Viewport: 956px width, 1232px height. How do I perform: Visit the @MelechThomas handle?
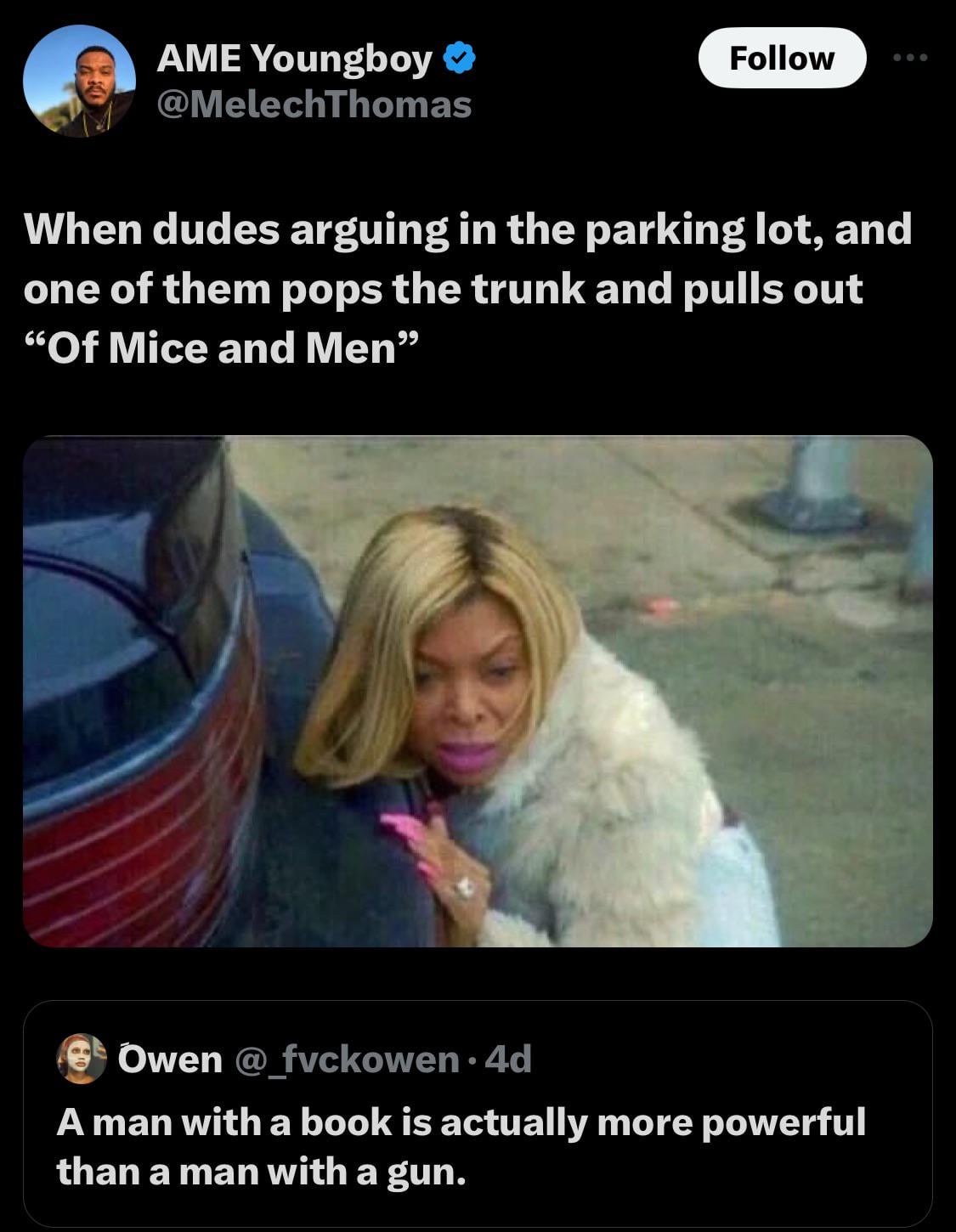pos(314,105)
